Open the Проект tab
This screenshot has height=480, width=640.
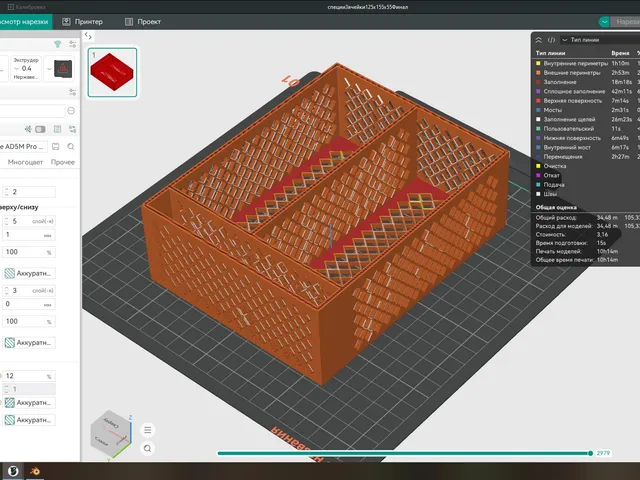pos(143,22)
